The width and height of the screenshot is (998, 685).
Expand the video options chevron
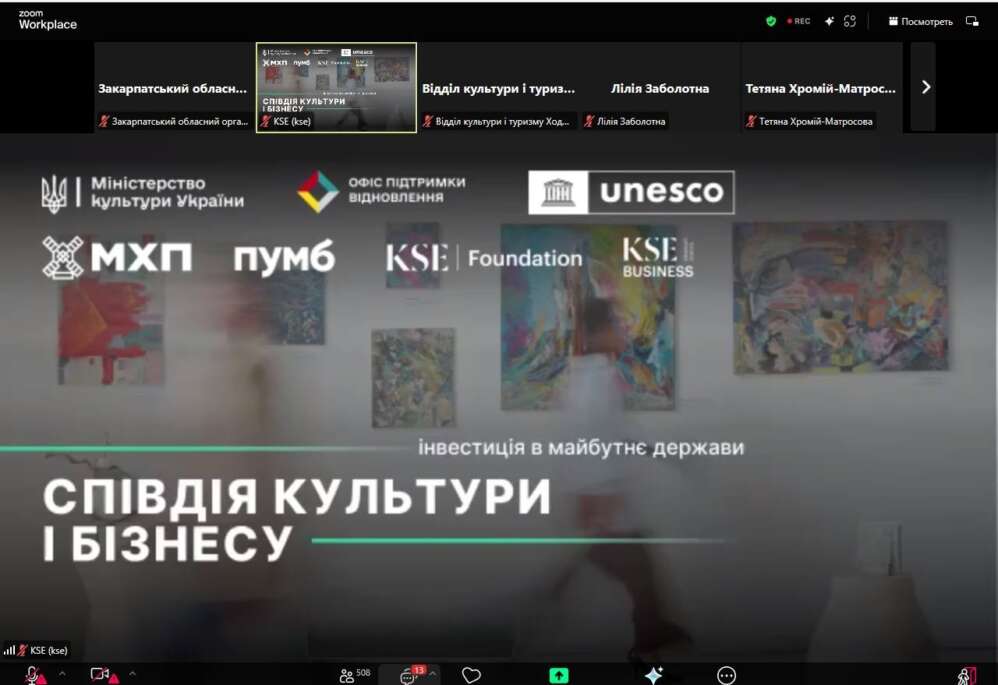[132, 673]
